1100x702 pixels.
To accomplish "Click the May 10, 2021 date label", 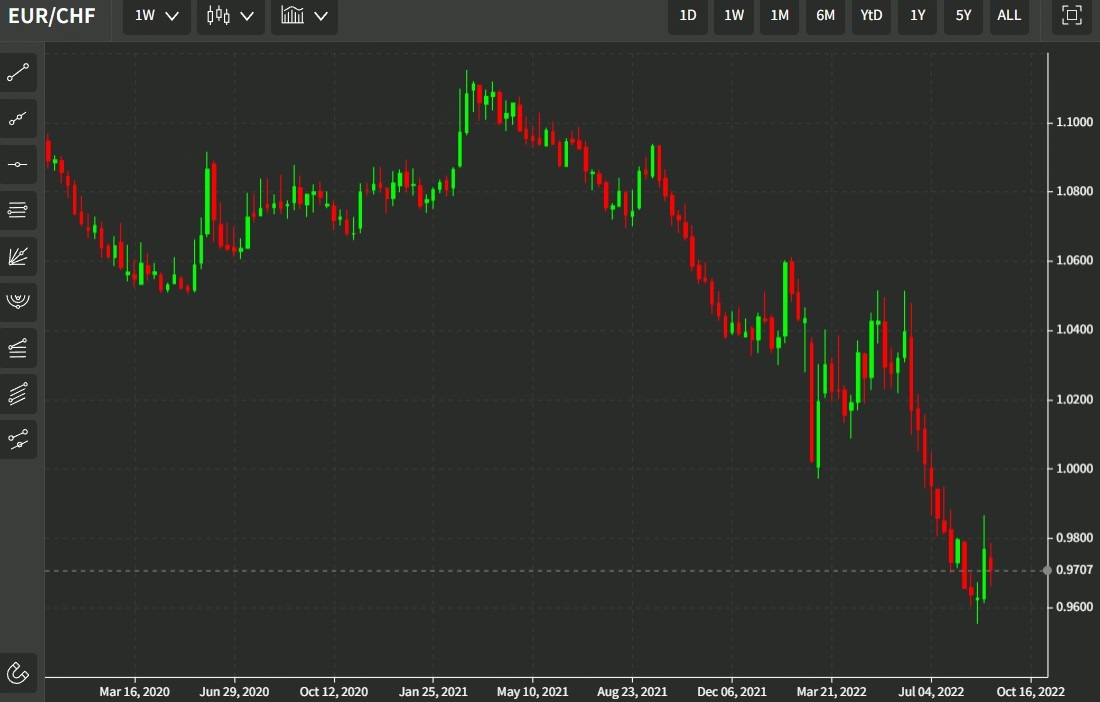I will click(x=532, y=691).
